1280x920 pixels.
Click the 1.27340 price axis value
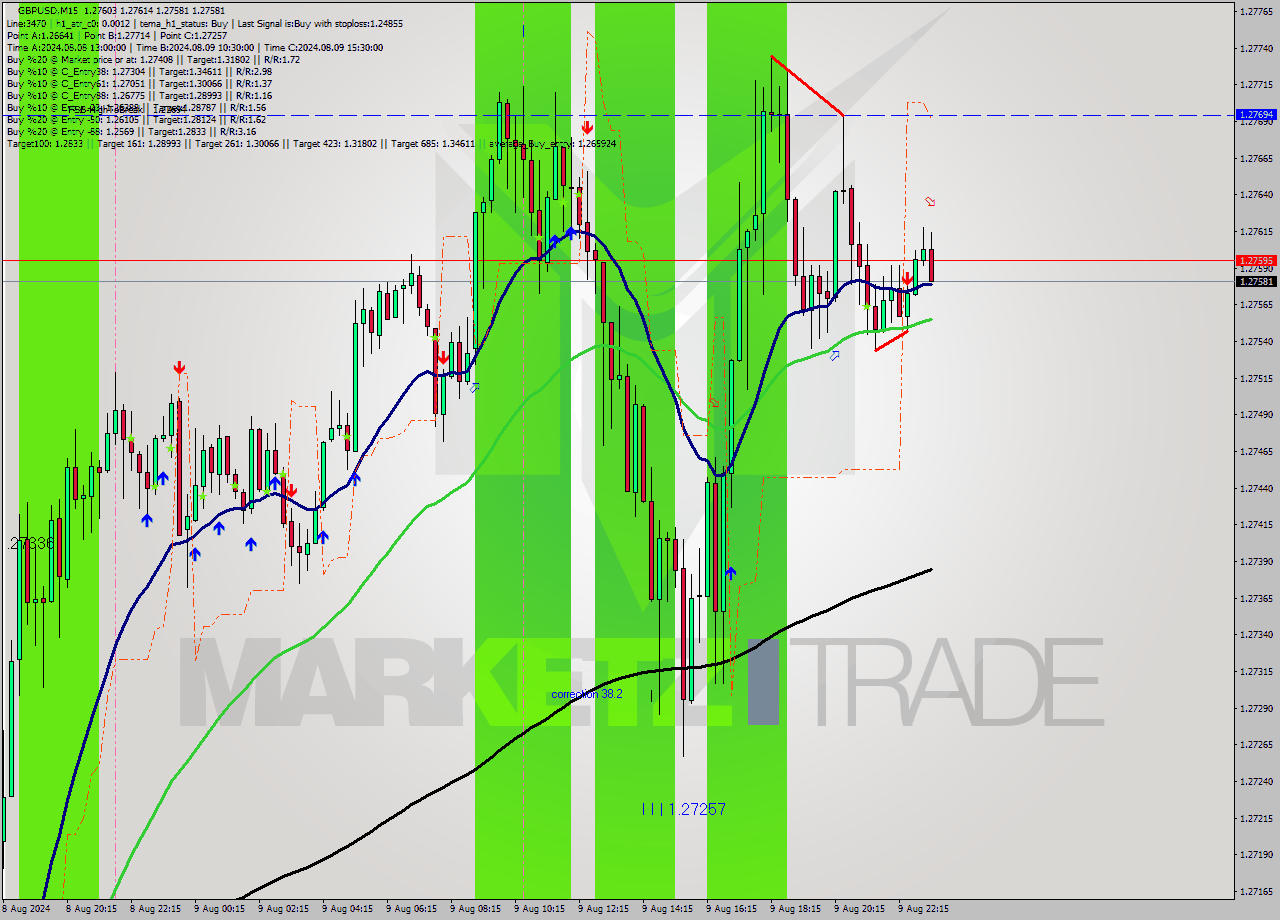[x=1256, y=634]
